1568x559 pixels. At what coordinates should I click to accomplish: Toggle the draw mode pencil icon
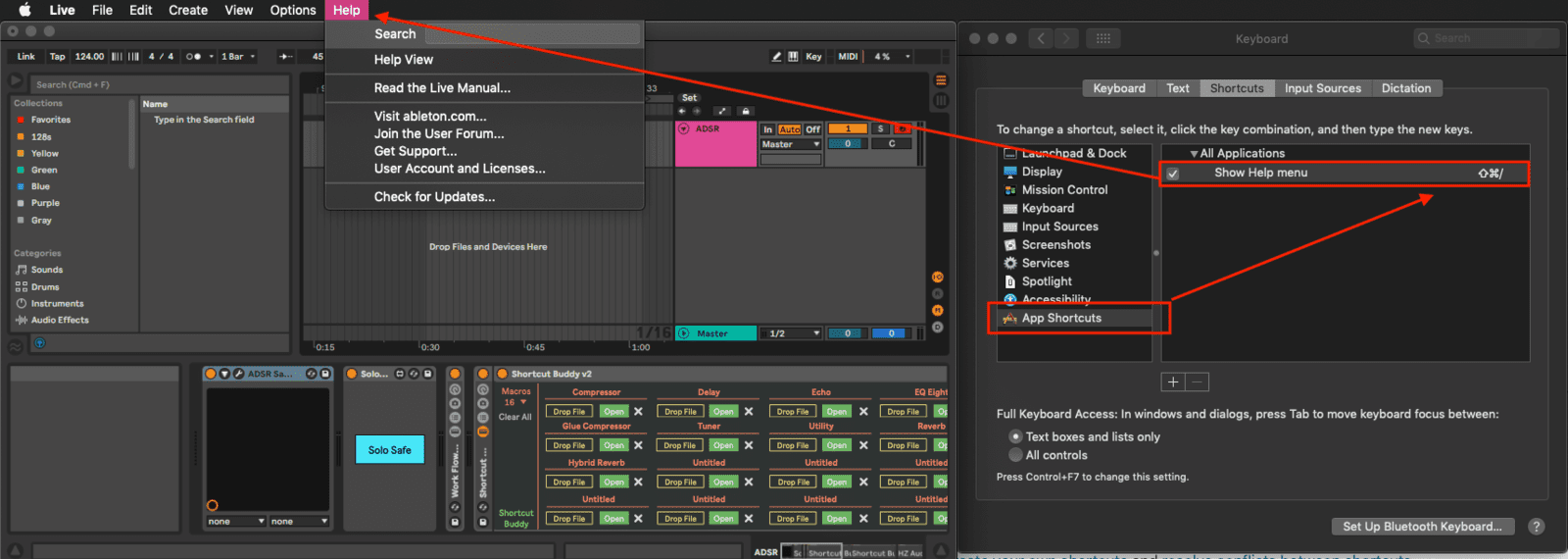tap(777, 57)
